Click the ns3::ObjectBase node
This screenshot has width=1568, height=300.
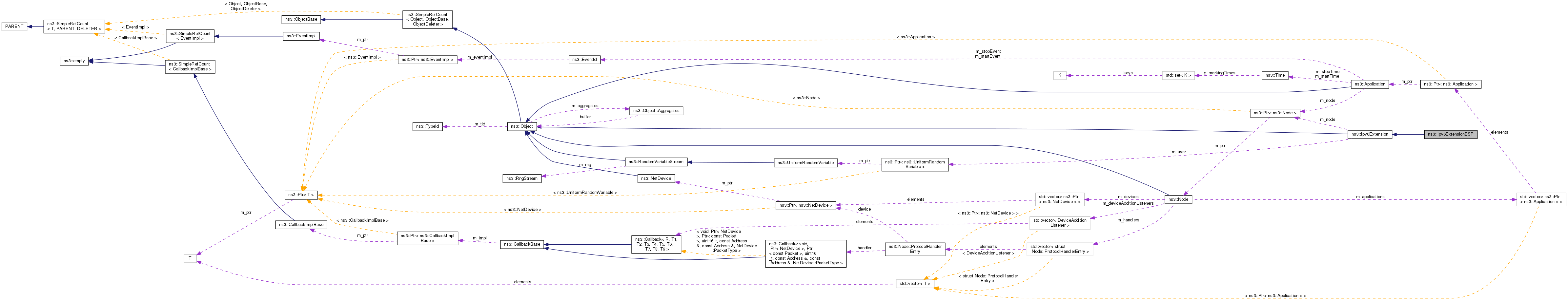coord(301,19)
